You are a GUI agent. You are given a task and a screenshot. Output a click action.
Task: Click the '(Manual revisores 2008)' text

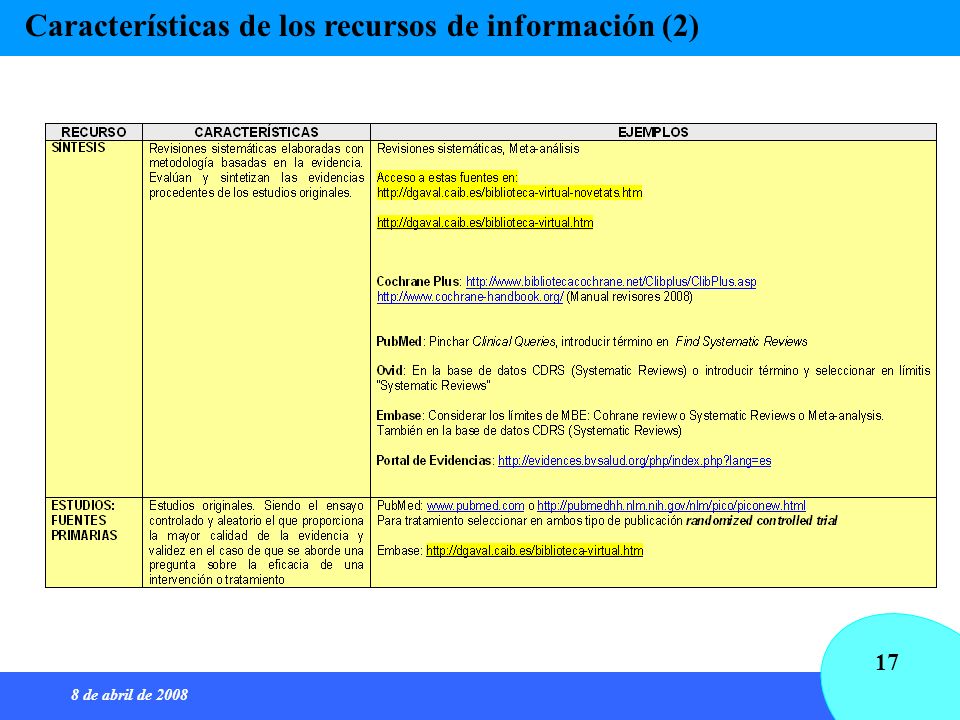coord(629,297)
